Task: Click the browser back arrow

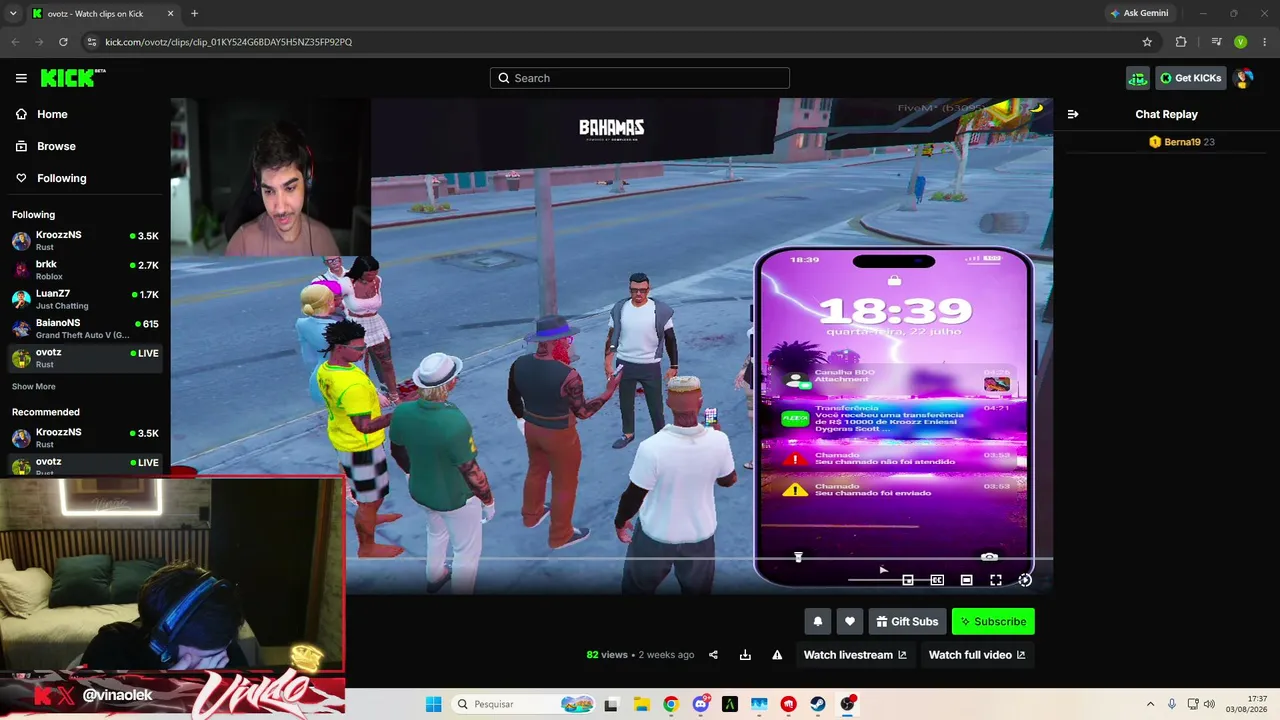Action: tap(15, 42)
